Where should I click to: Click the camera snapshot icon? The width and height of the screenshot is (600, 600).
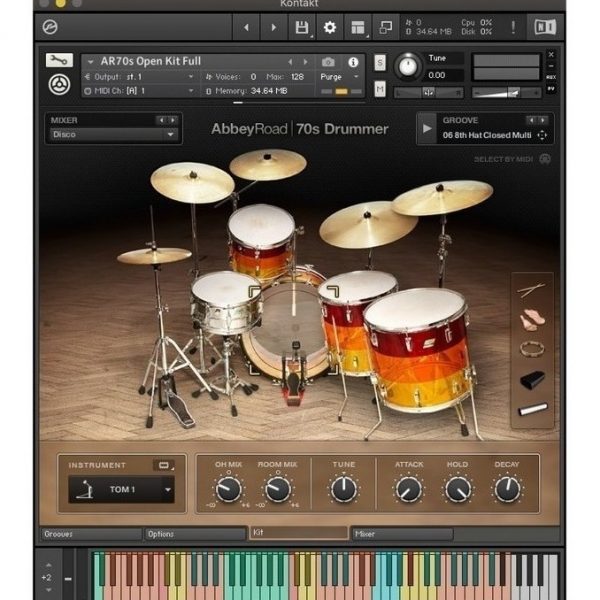pos(328,62)
